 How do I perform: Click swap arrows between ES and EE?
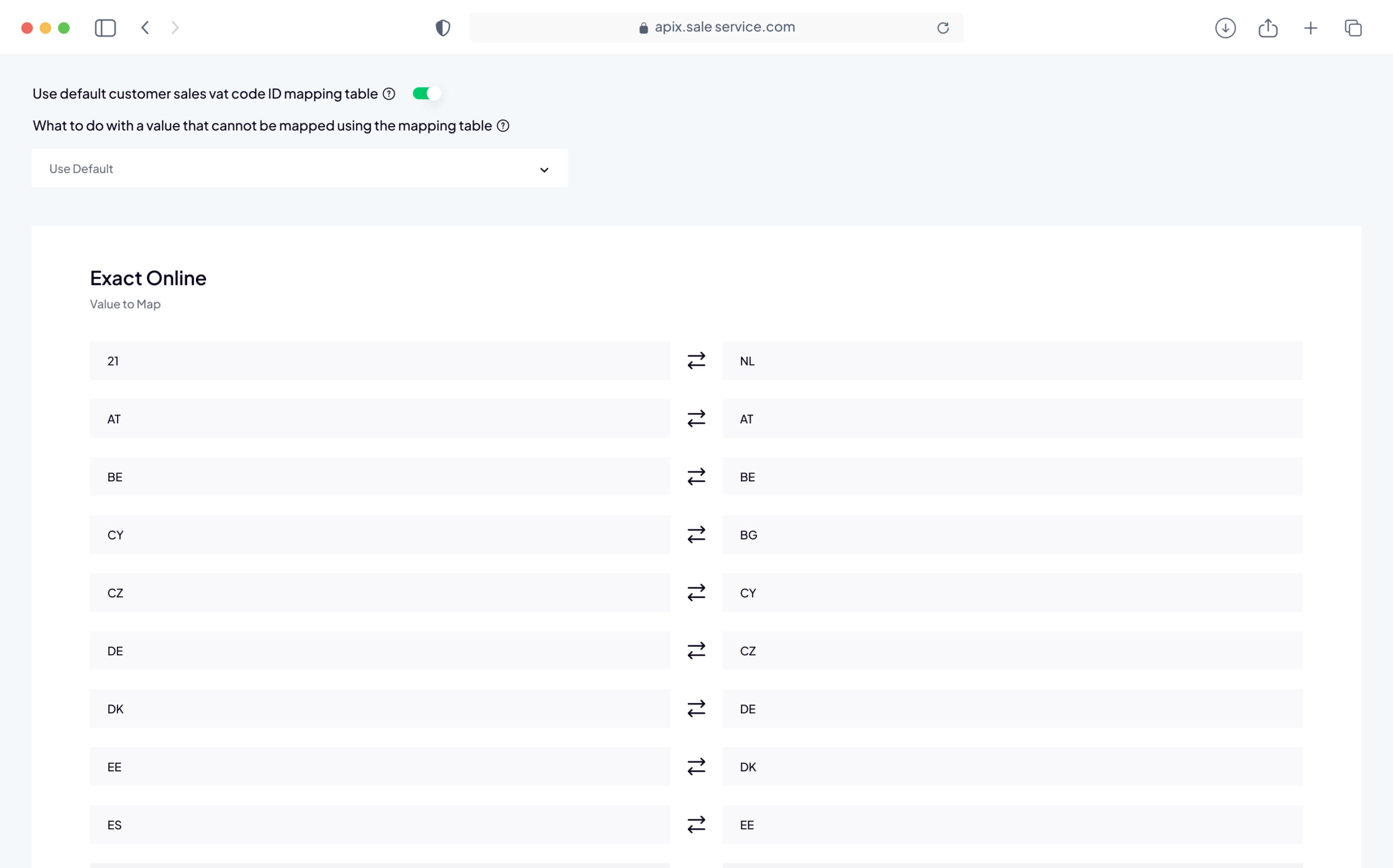[x=696, y=824]
